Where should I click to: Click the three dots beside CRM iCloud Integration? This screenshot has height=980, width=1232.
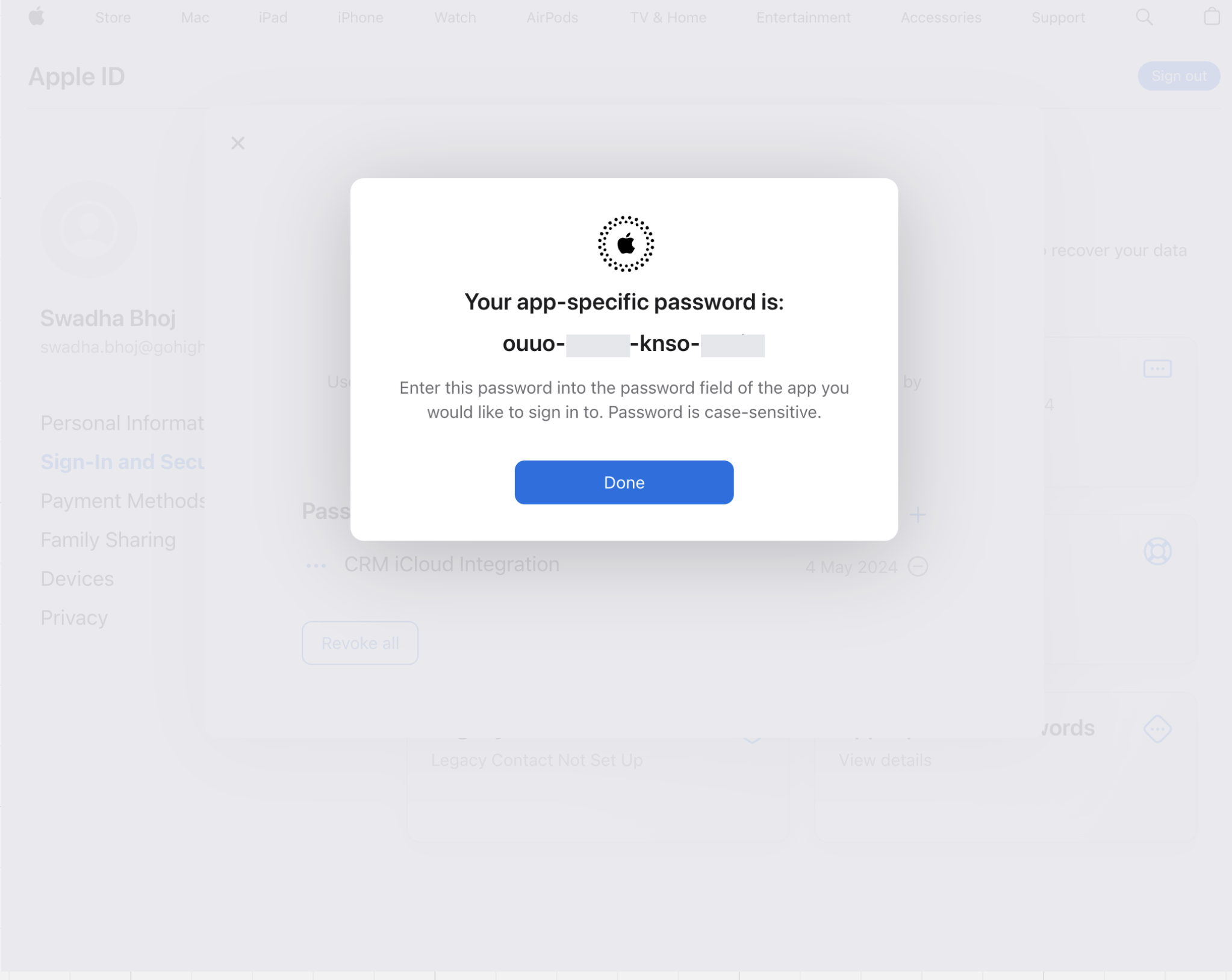click(316, 565)
